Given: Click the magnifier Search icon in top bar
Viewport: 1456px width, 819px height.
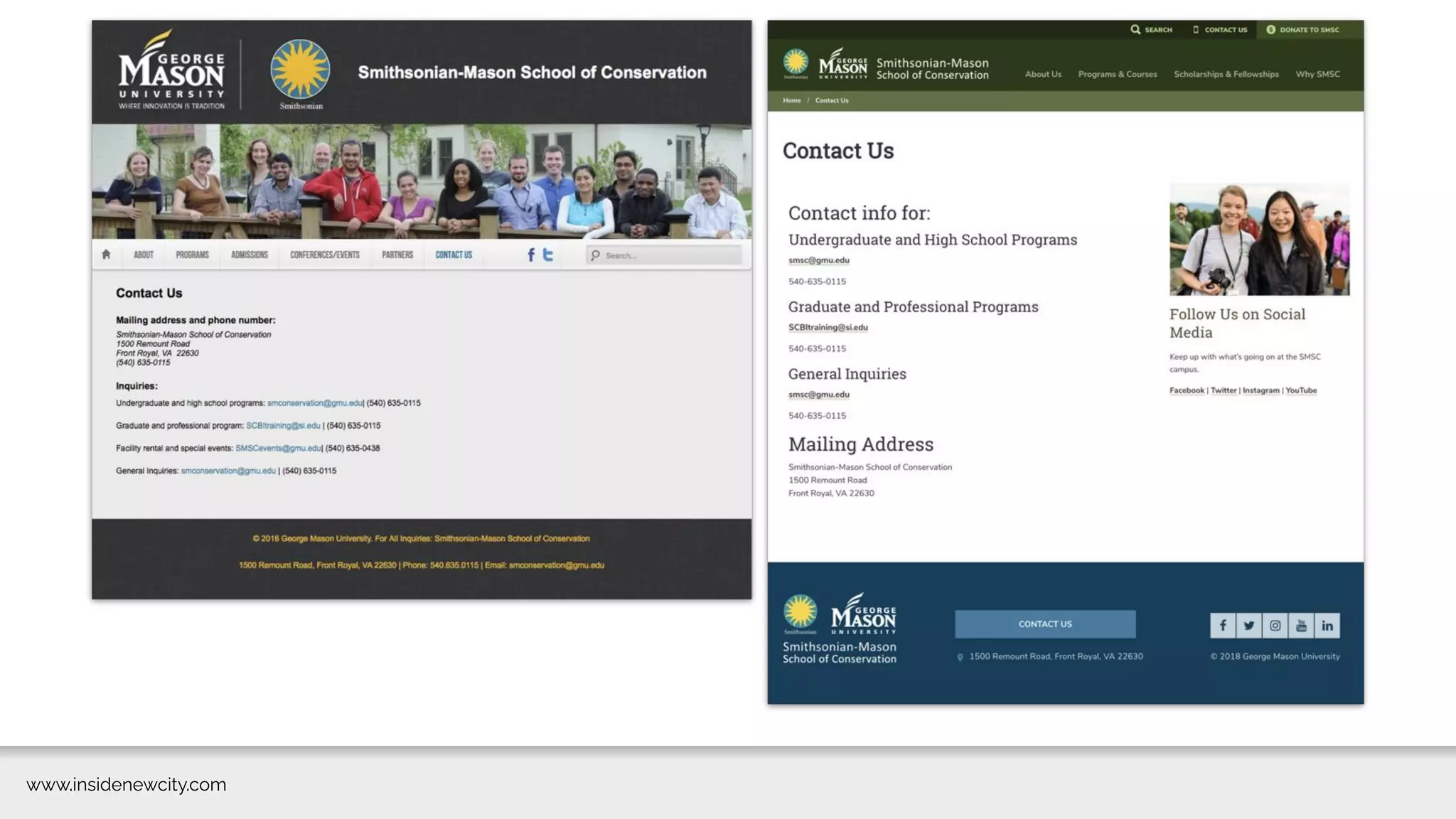Looking at the screenshot, I should [1136, 30].
